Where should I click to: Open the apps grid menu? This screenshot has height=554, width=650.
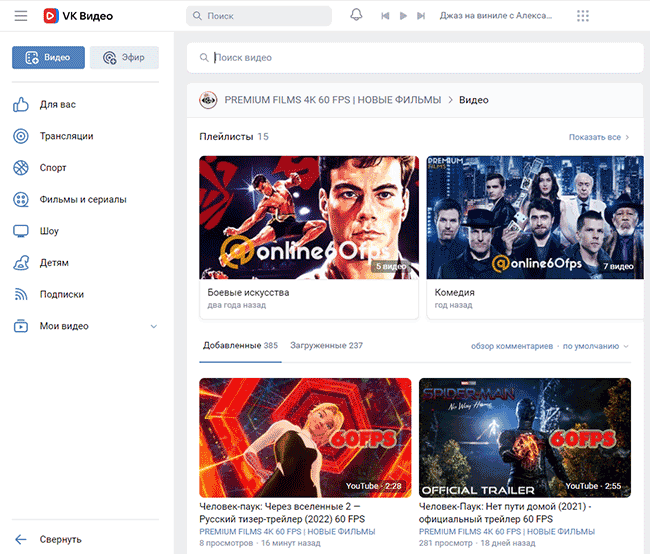583,16
